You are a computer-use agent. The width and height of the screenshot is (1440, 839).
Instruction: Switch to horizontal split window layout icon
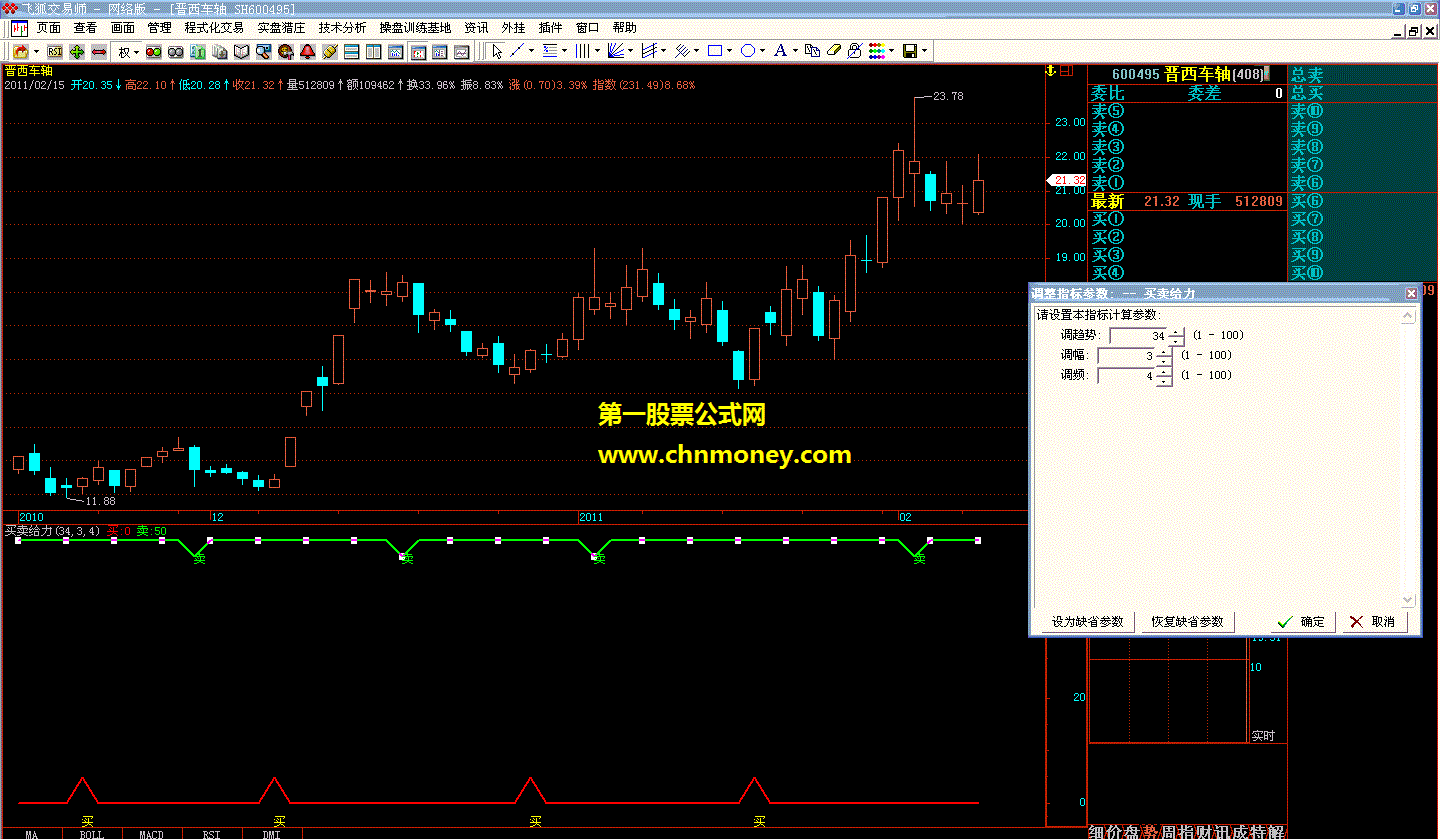tap(351, 51)
